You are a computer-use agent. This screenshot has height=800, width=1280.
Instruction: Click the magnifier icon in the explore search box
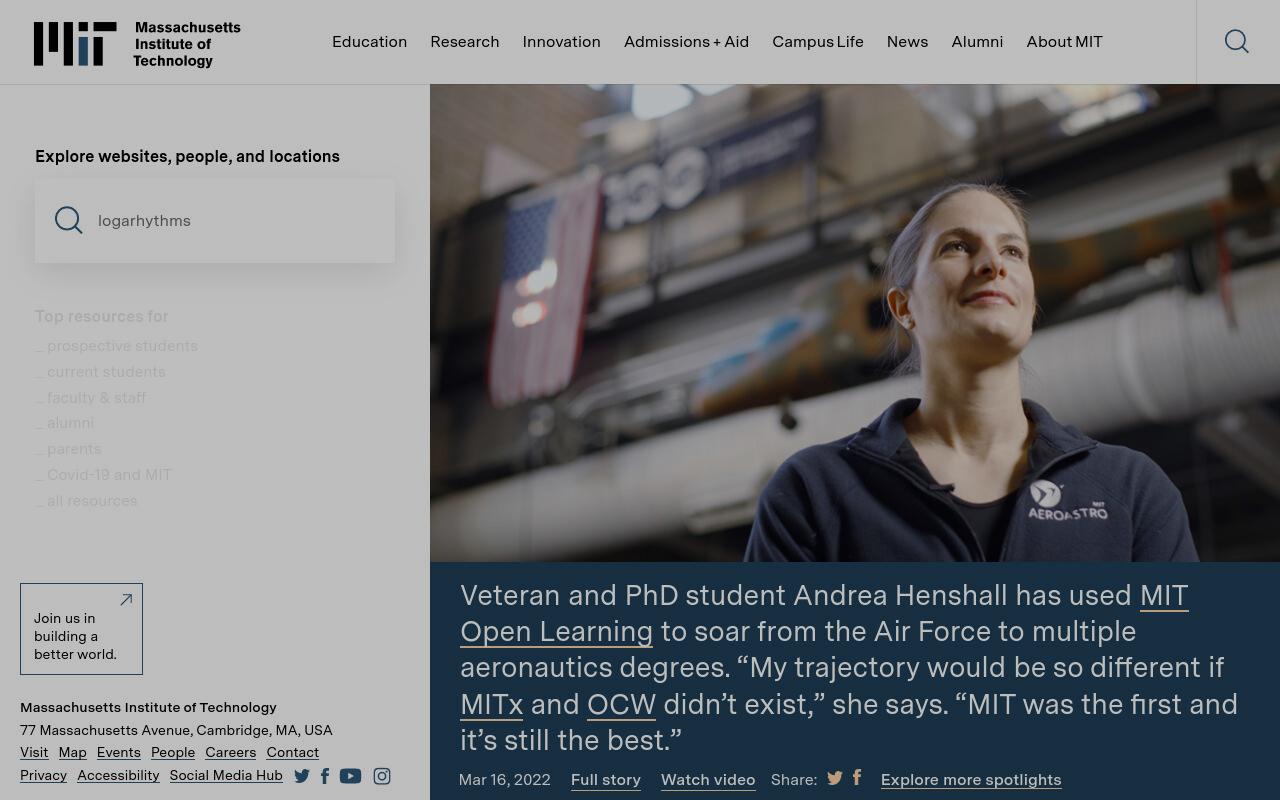[x=69, y=220]
